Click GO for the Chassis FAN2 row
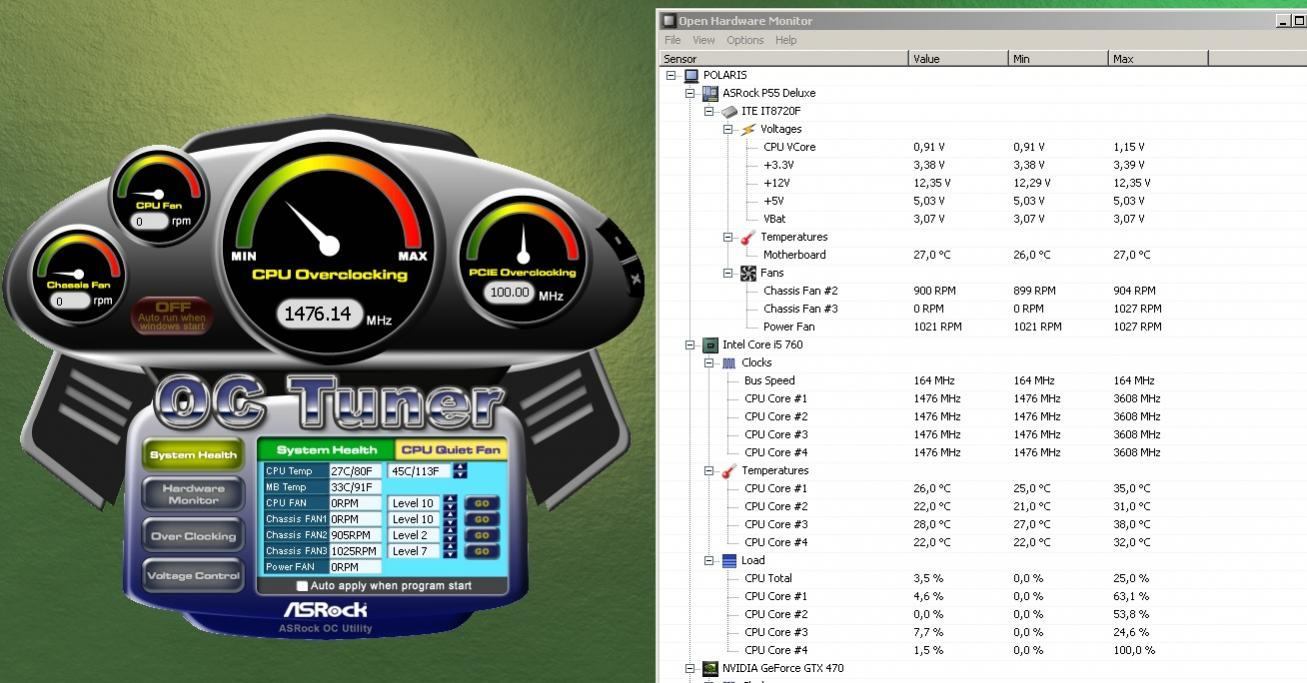 pos(481,535)
